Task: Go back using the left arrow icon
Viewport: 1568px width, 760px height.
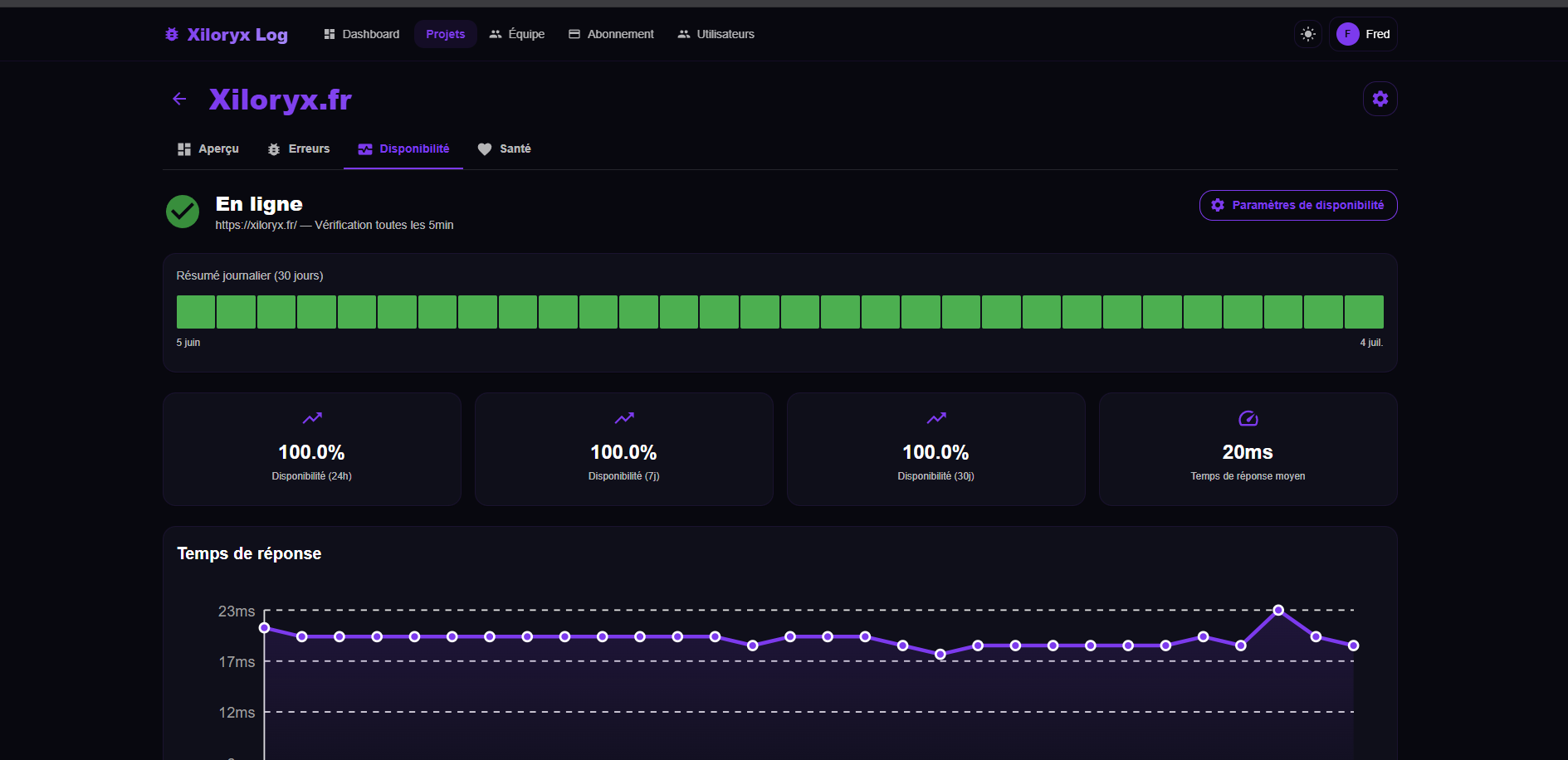Action: (179, 99)
